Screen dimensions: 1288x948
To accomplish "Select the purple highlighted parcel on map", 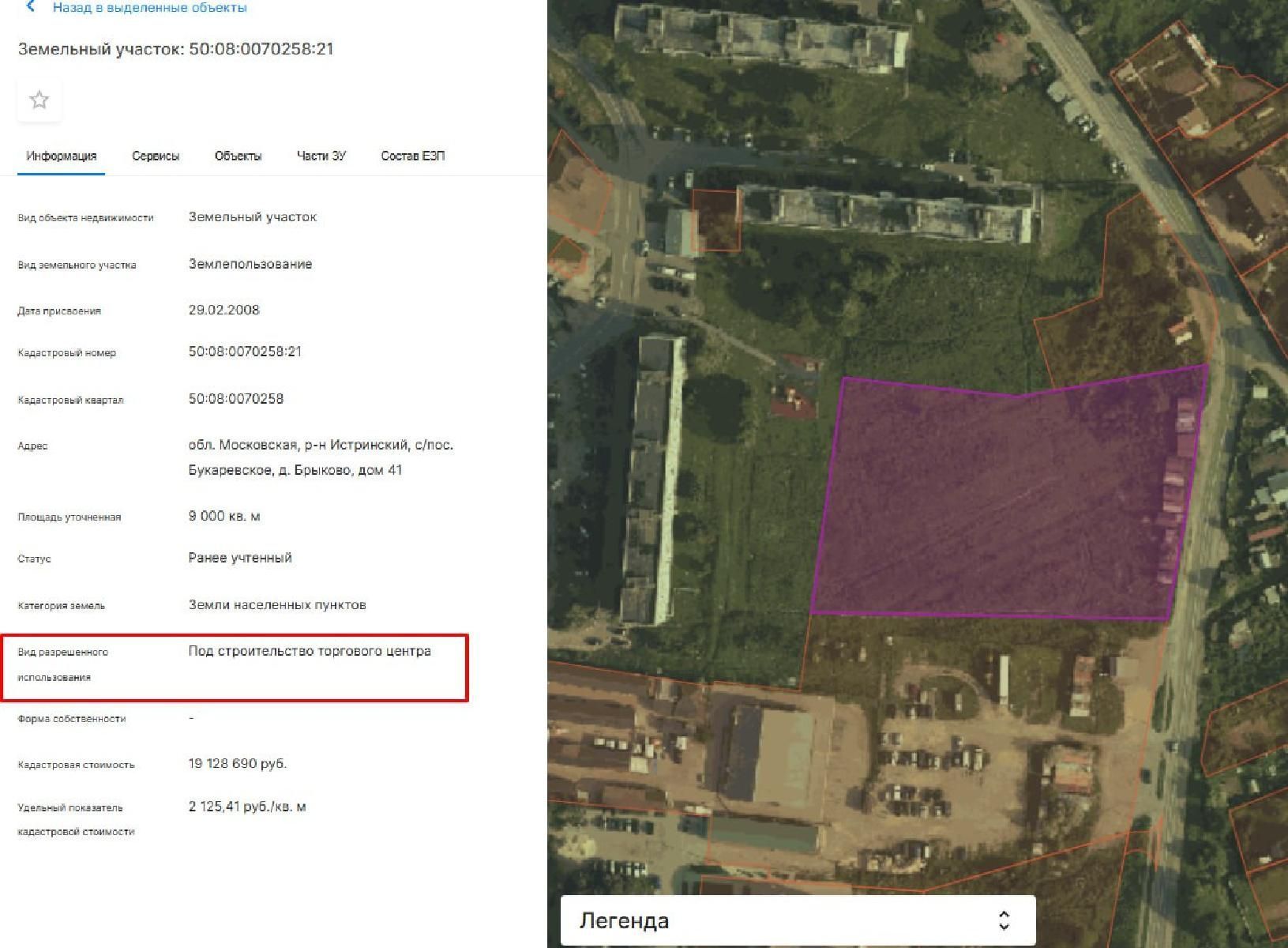I will [1003, 498].
